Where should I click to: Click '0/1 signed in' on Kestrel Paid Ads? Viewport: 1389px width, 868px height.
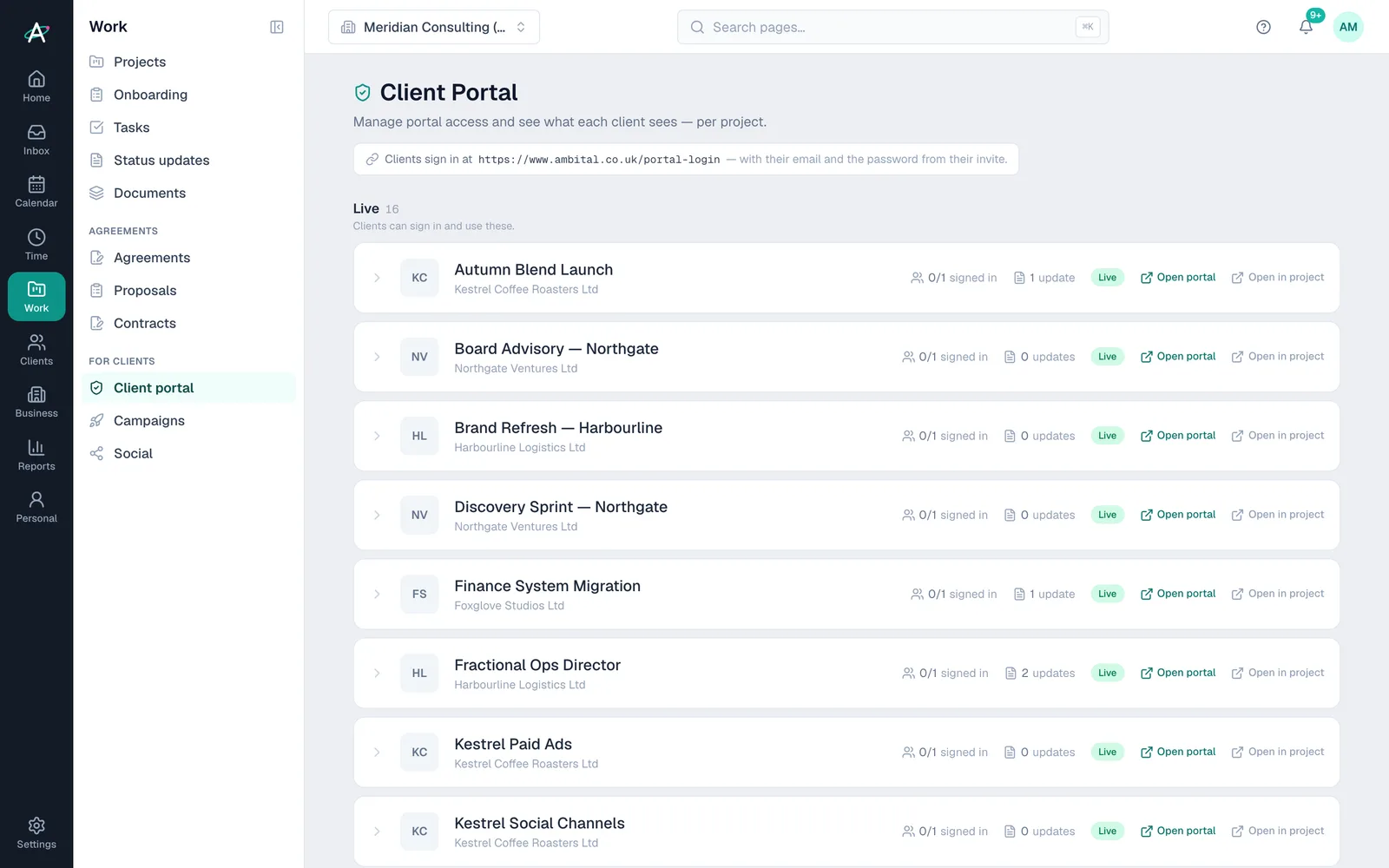(945, 752)
